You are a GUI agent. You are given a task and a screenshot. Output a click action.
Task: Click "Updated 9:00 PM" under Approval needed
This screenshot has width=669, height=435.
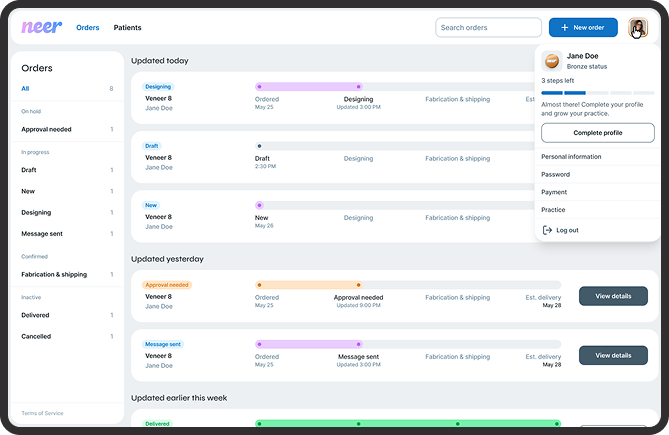(358, 305)
